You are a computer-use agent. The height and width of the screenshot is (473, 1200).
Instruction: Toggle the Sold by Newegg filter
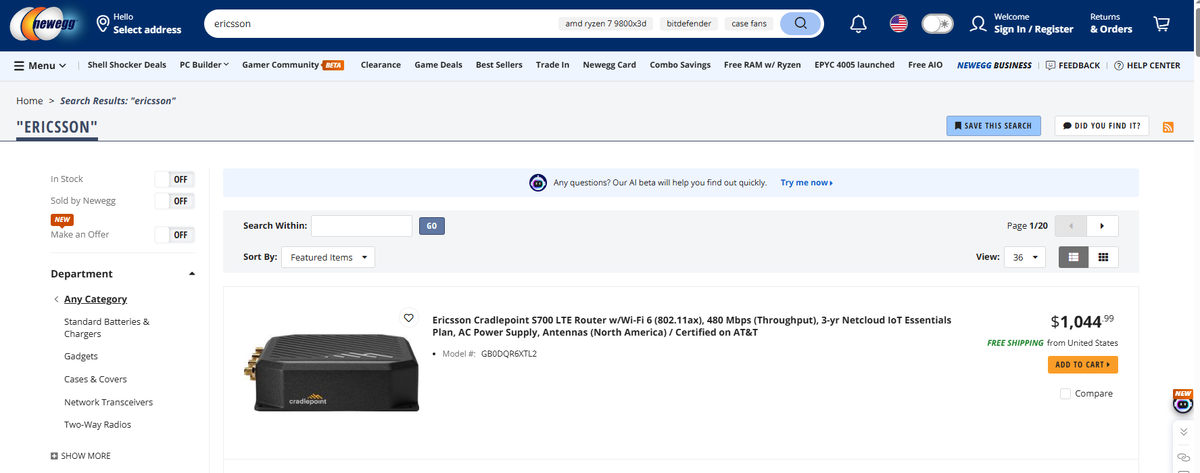pyautogui.click(x=174, y=201)
